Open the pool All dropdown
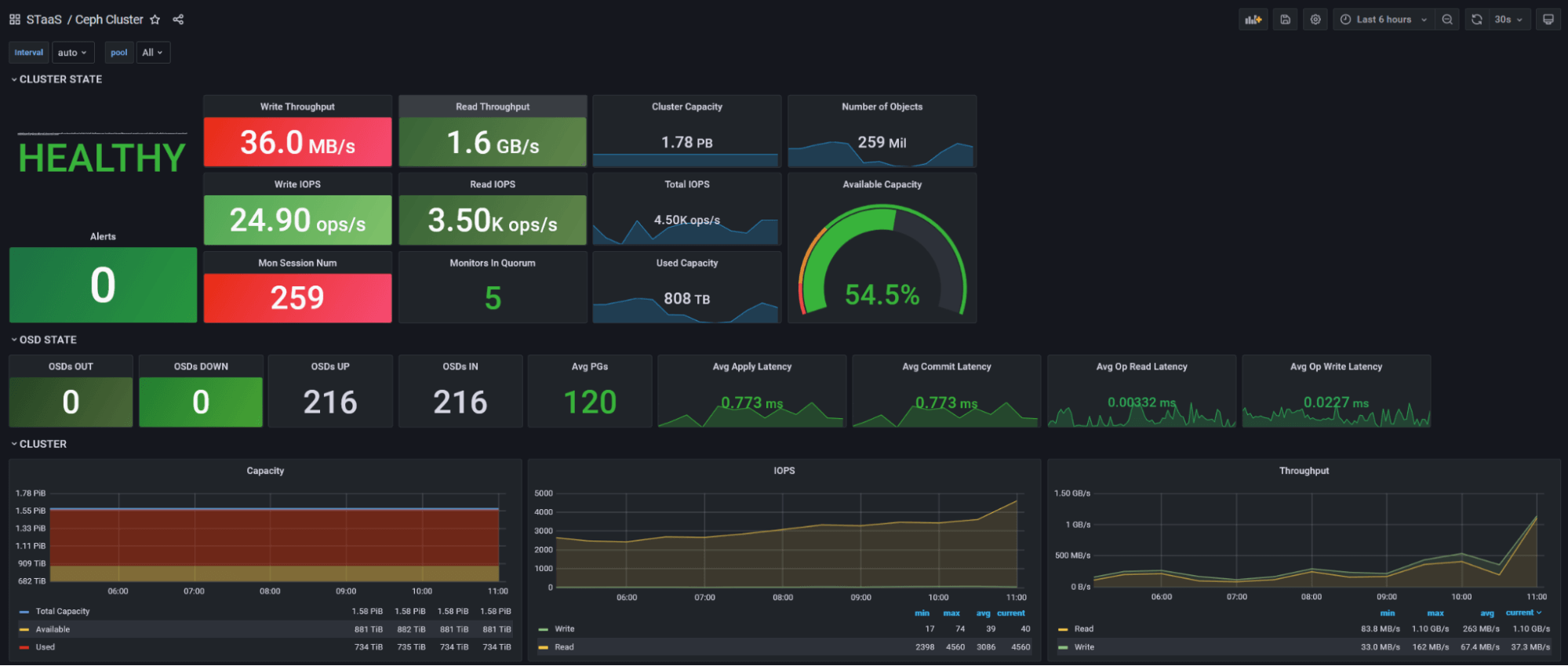Screen dimensions: 1568x666 tap(153, 53)
